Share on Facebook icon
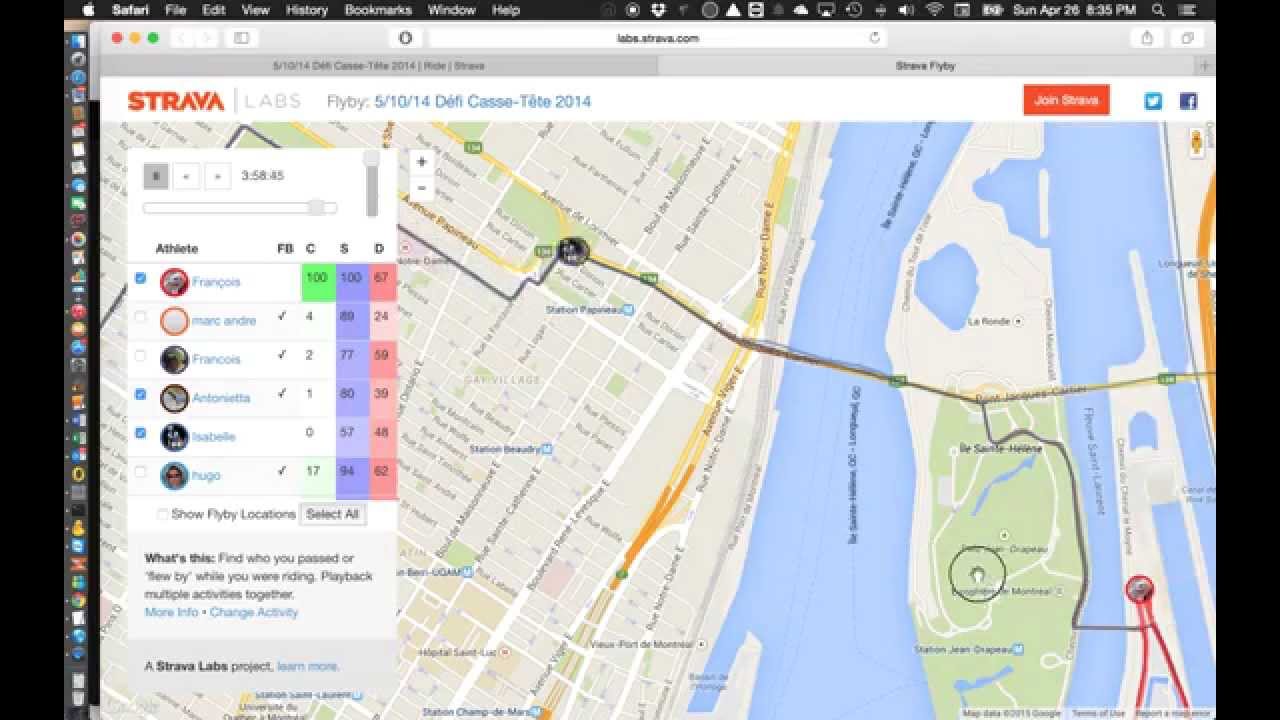 point(1188,101)
